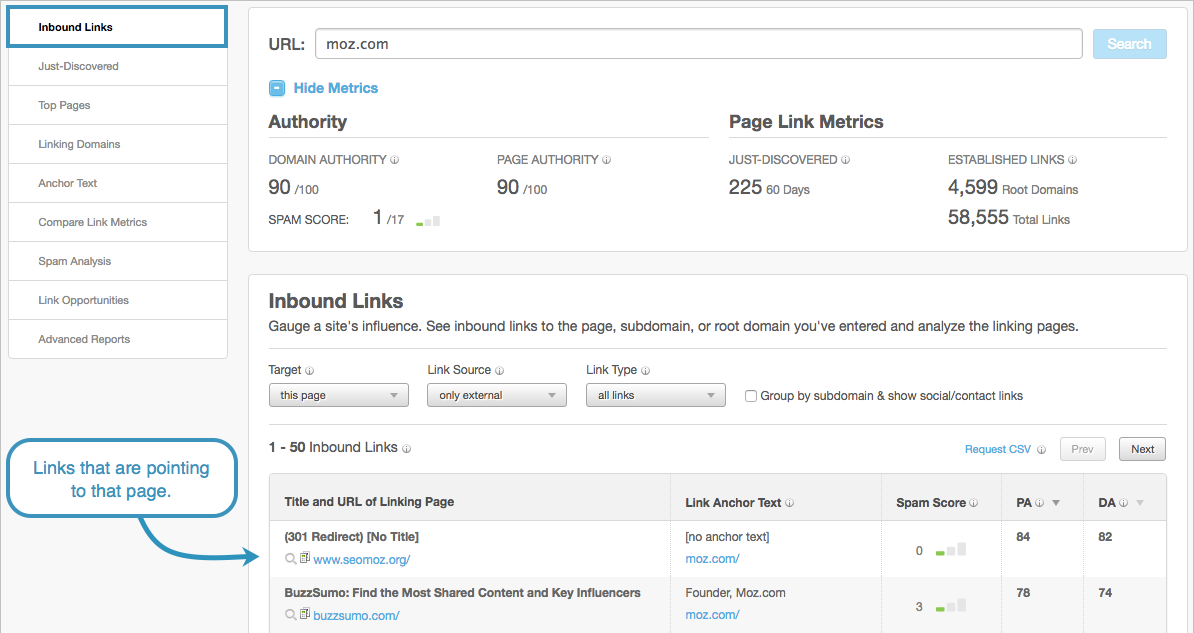Click the '58,555' Total Links value
1194x633 pixels.
pos(978,218)
